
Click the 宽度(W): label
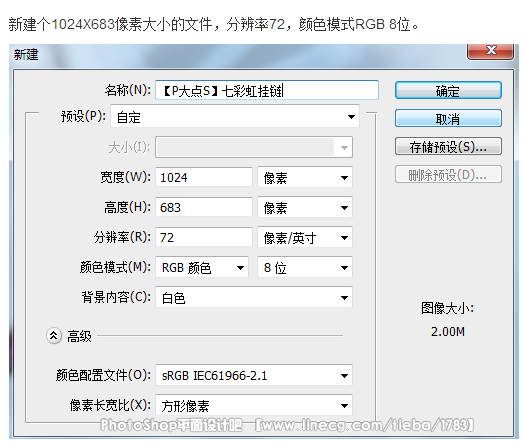point(126,177)
